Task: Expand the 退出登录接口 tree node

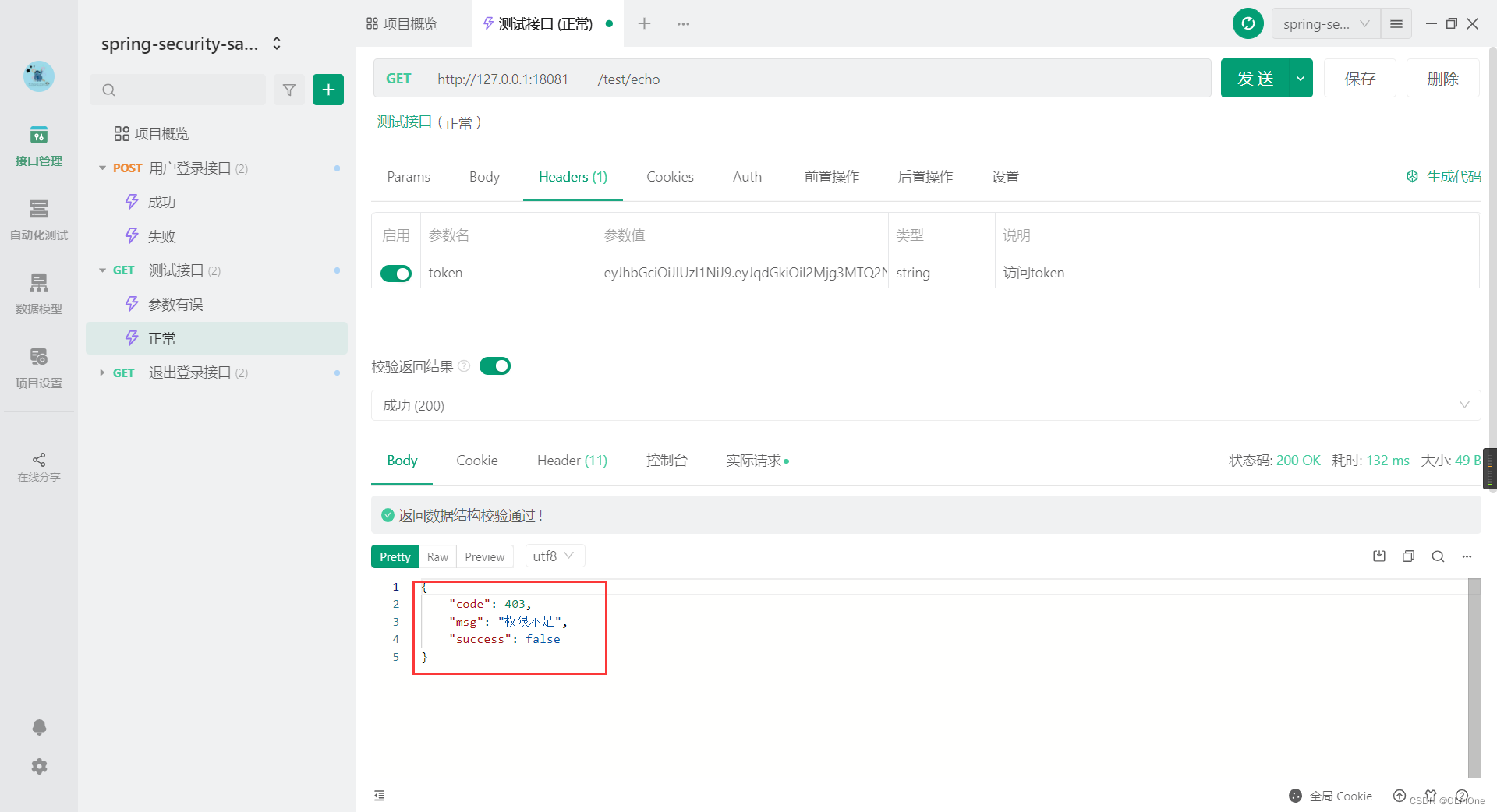Action: pos(102,372)
